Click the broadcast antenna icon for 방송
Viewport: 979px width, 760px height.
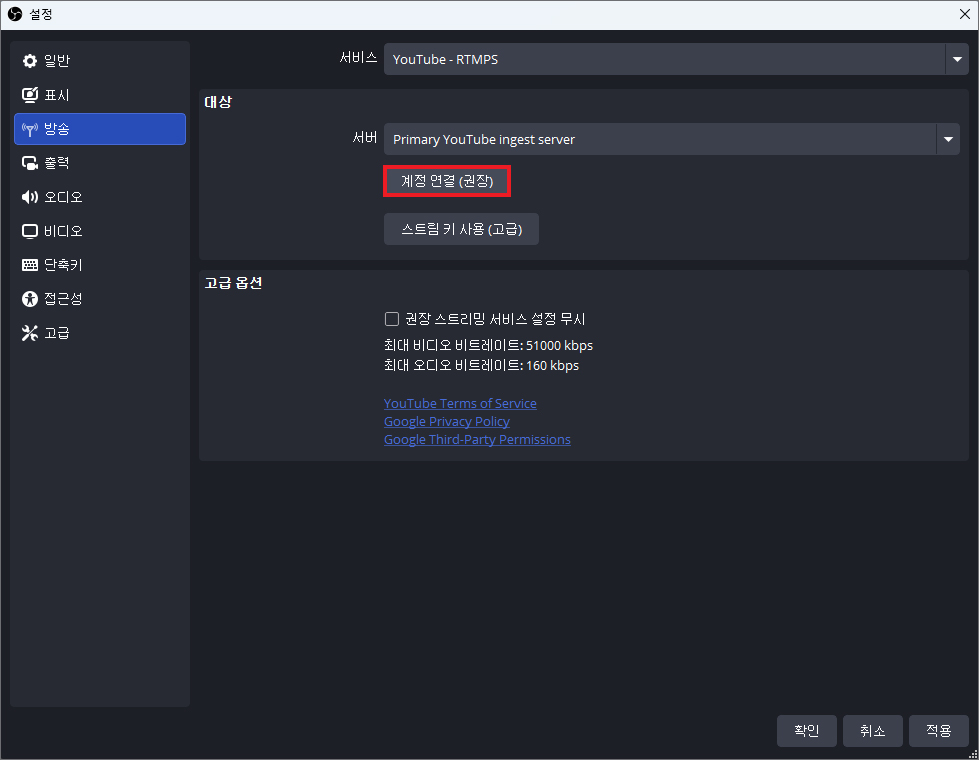(x=30, y=129)
